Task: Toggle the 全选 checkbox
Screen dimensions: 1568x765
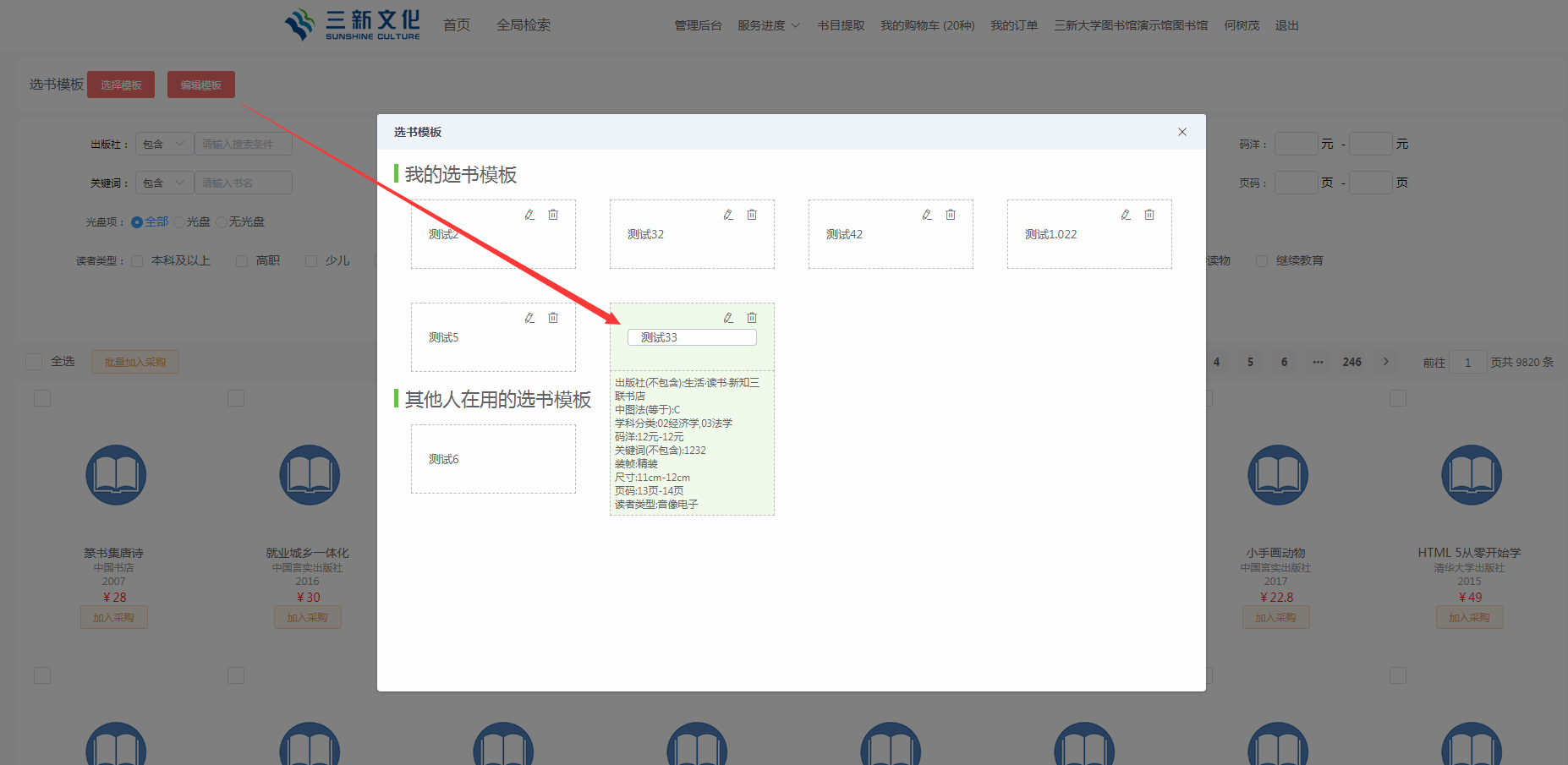Action: pos(34,362)
